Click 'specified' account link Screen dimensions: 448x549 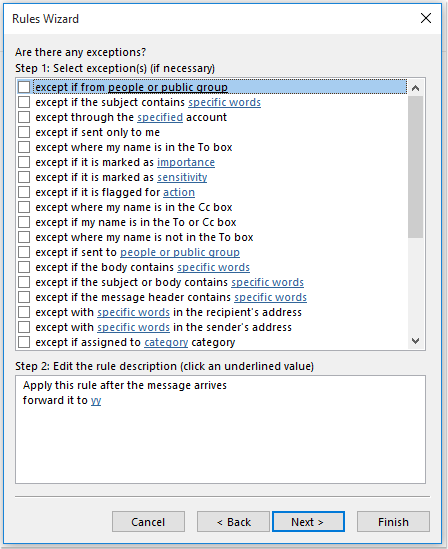point(160,117)
